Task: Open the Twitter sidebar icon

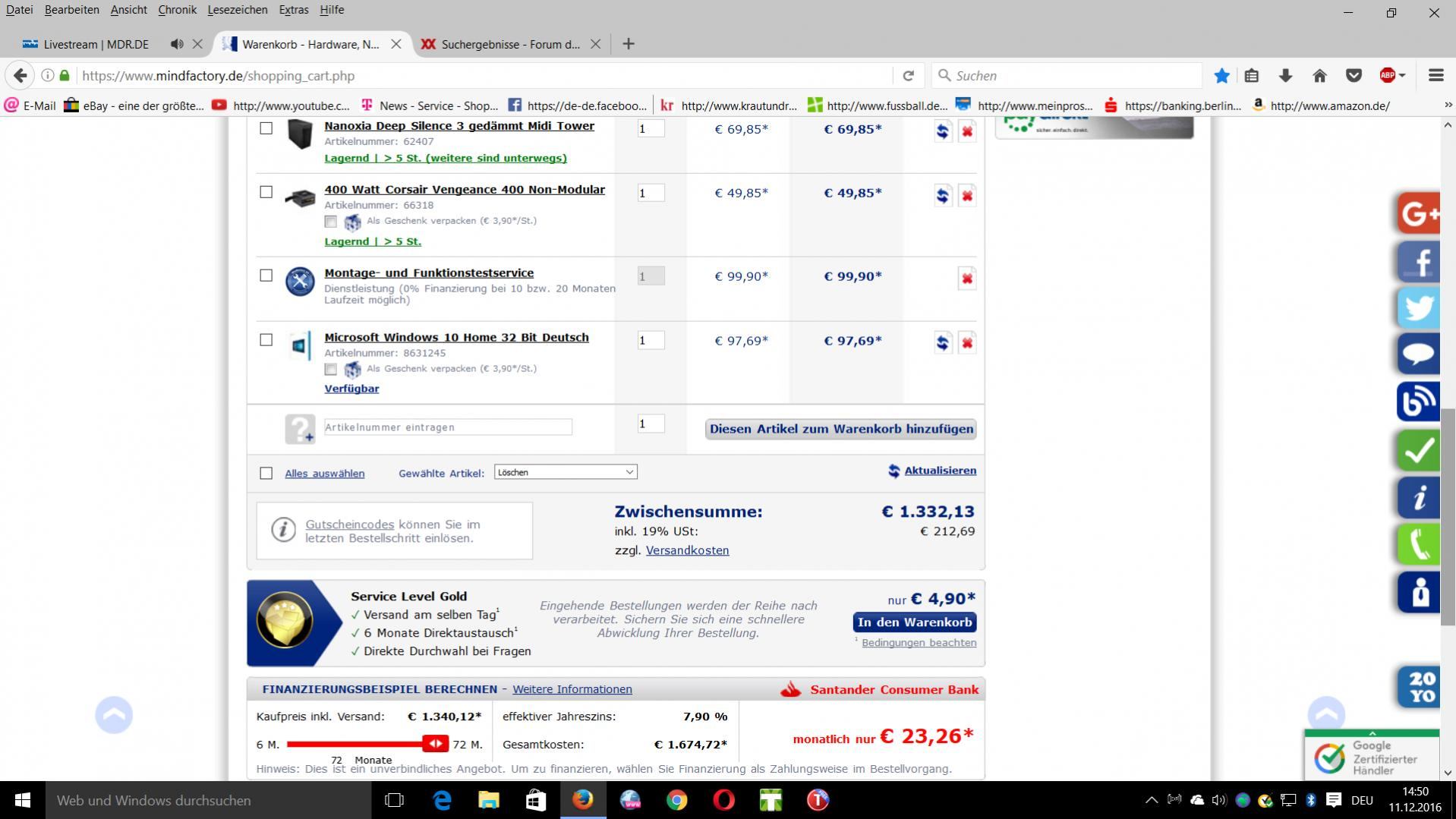Action: pyautogui.click(x=1419, y=308)
